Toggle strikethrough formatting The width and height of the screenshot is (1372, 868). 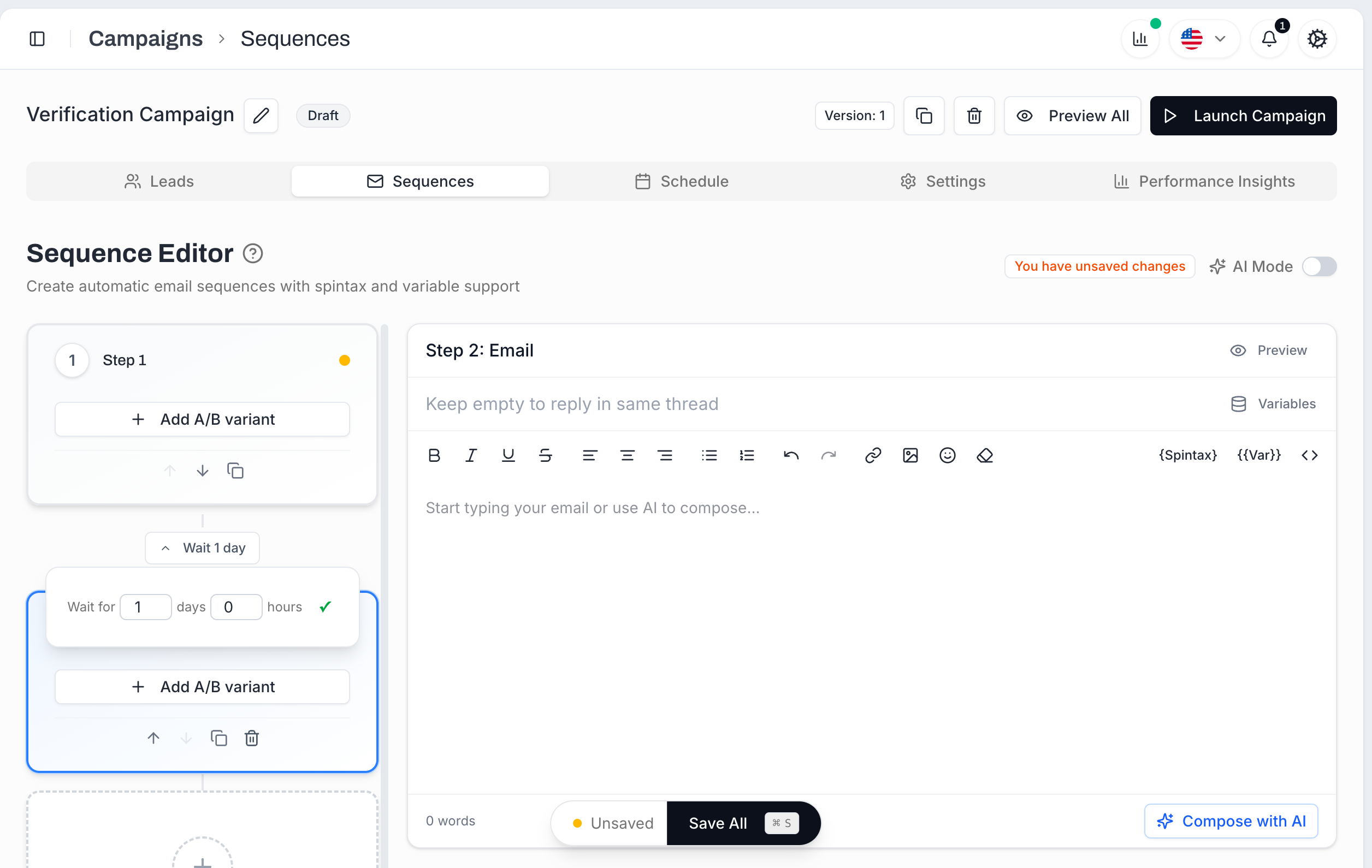click(545, 456)
